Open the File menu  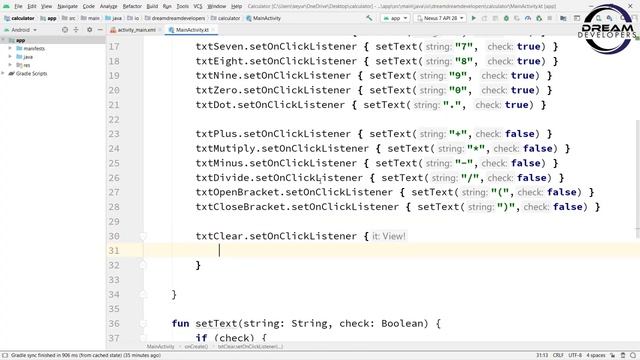18,6
